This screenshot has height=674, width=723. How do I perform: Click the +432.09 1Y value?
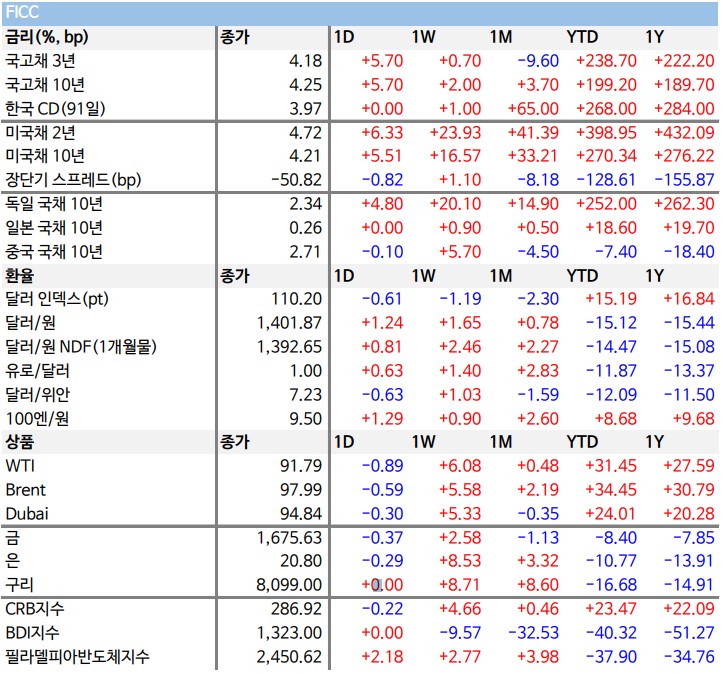[x=684, y=133]
